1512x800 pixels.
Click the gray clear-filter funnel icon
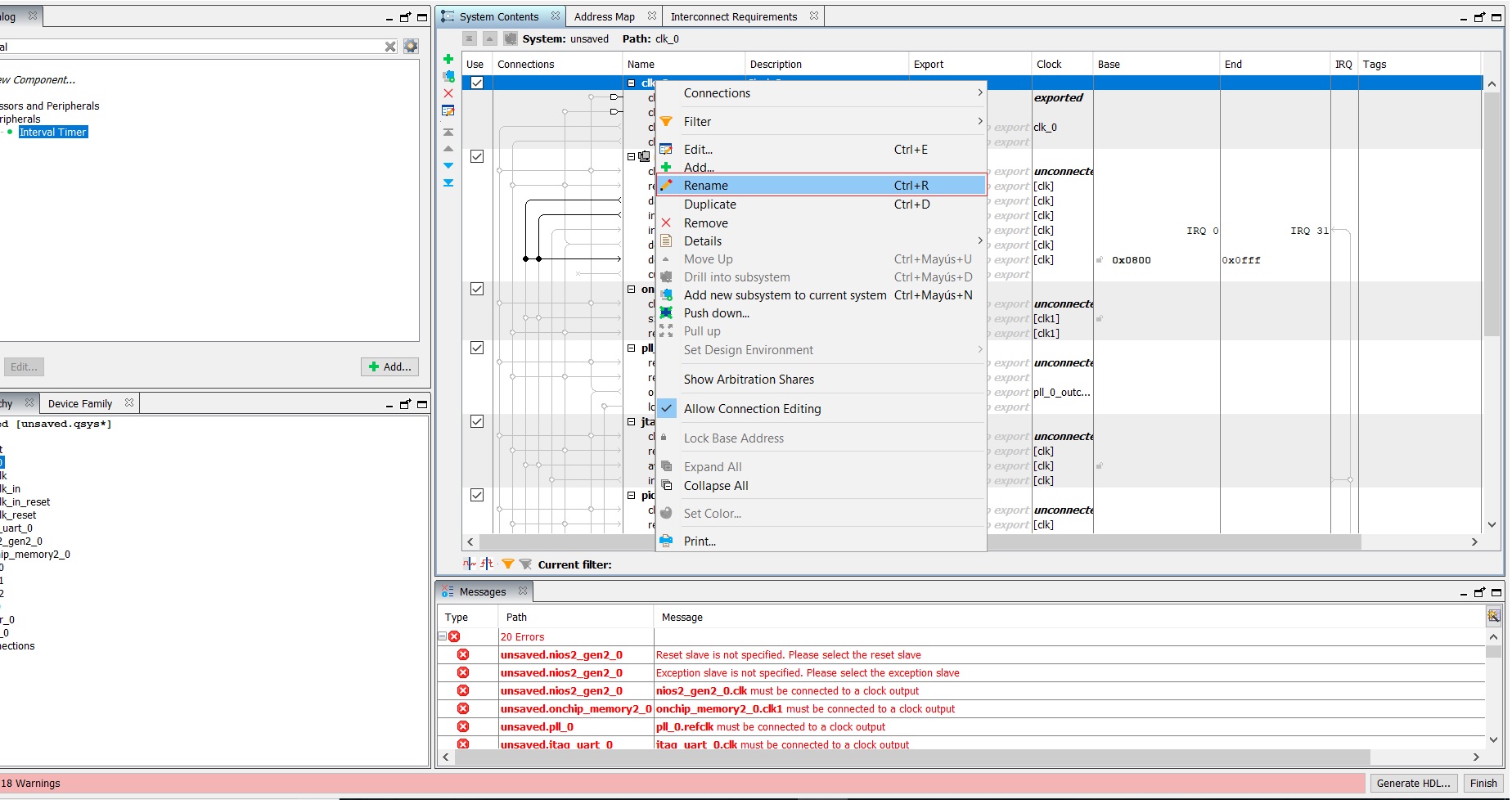[525, 564]
